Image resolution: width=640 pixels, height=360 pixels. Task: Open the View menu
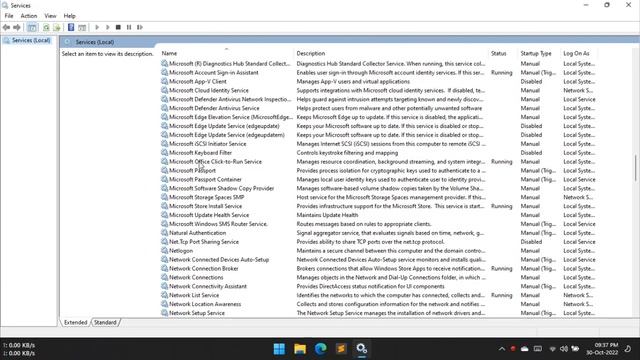pyautogui.click(x=50, y=16)
